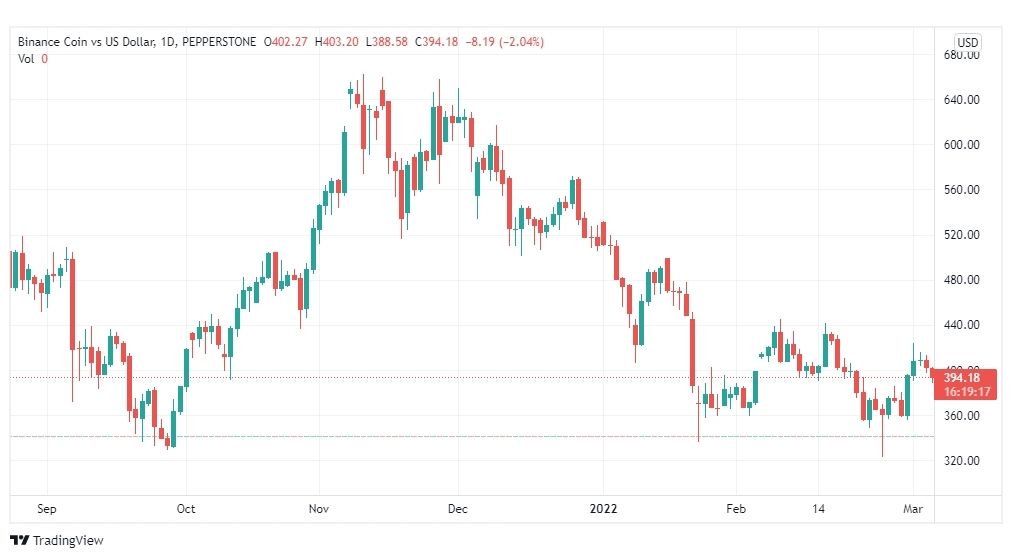The width and height of the screenshot is (1012, 558).
Task: Click the current price tag 394.18
Action: tap(961, 378)
